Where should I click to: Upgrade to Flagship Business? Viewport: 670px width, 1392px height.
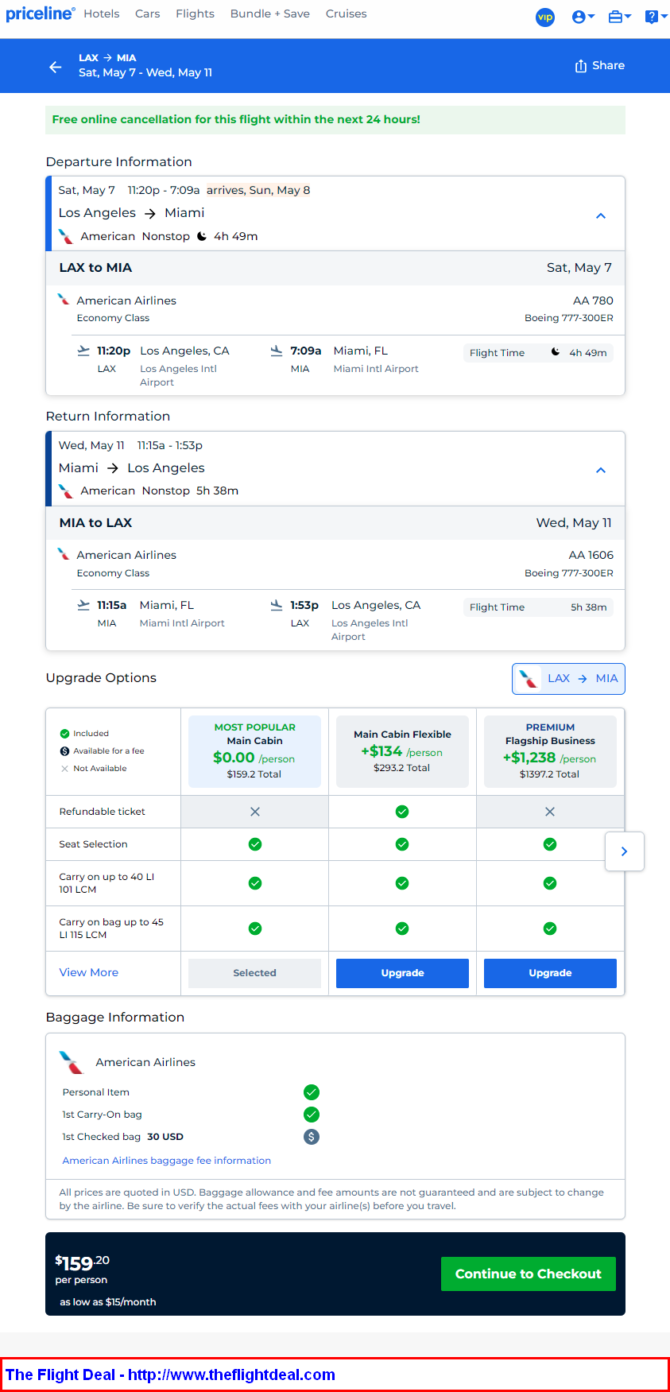(550, 973)
